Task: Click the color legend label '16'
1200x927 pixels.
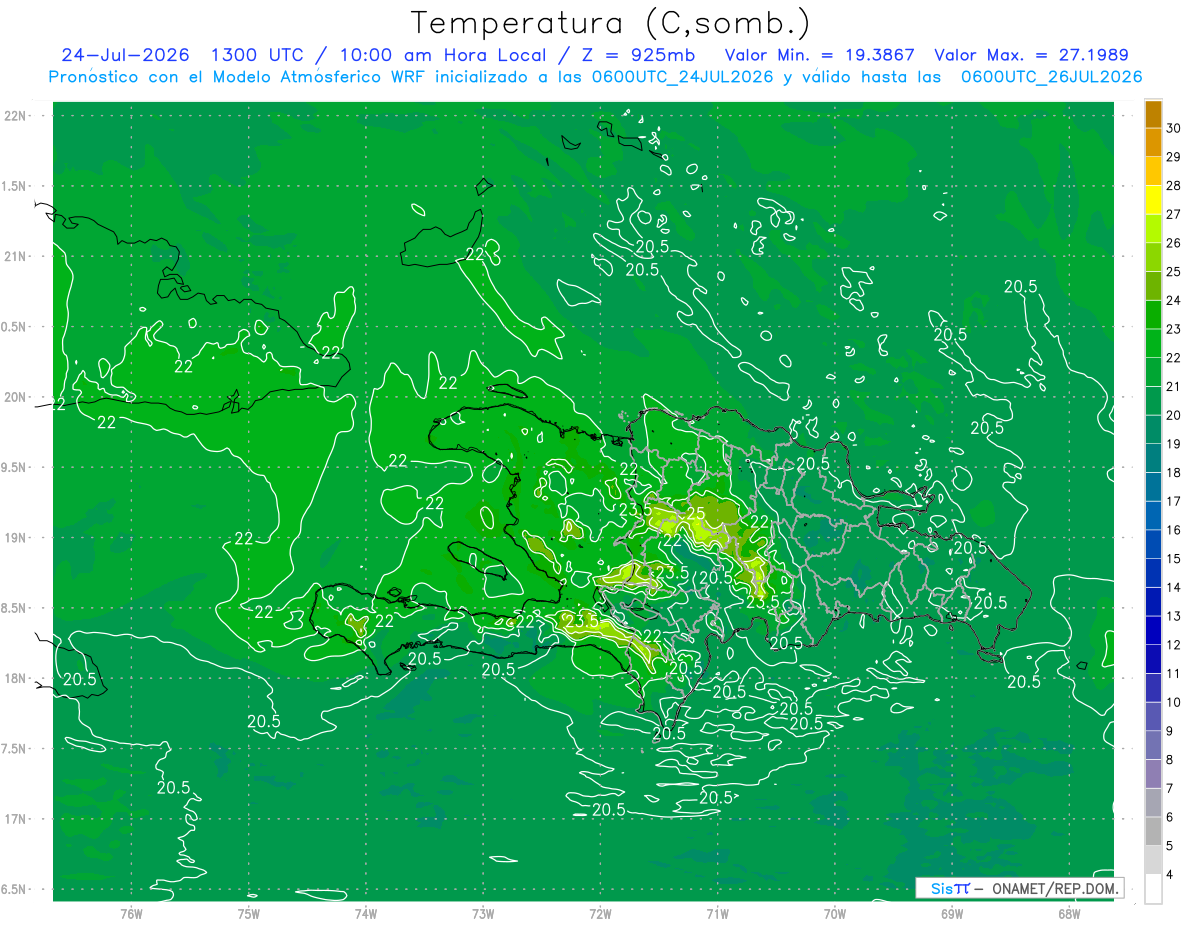Action: pyautogui.click(x=1174, y=530)
